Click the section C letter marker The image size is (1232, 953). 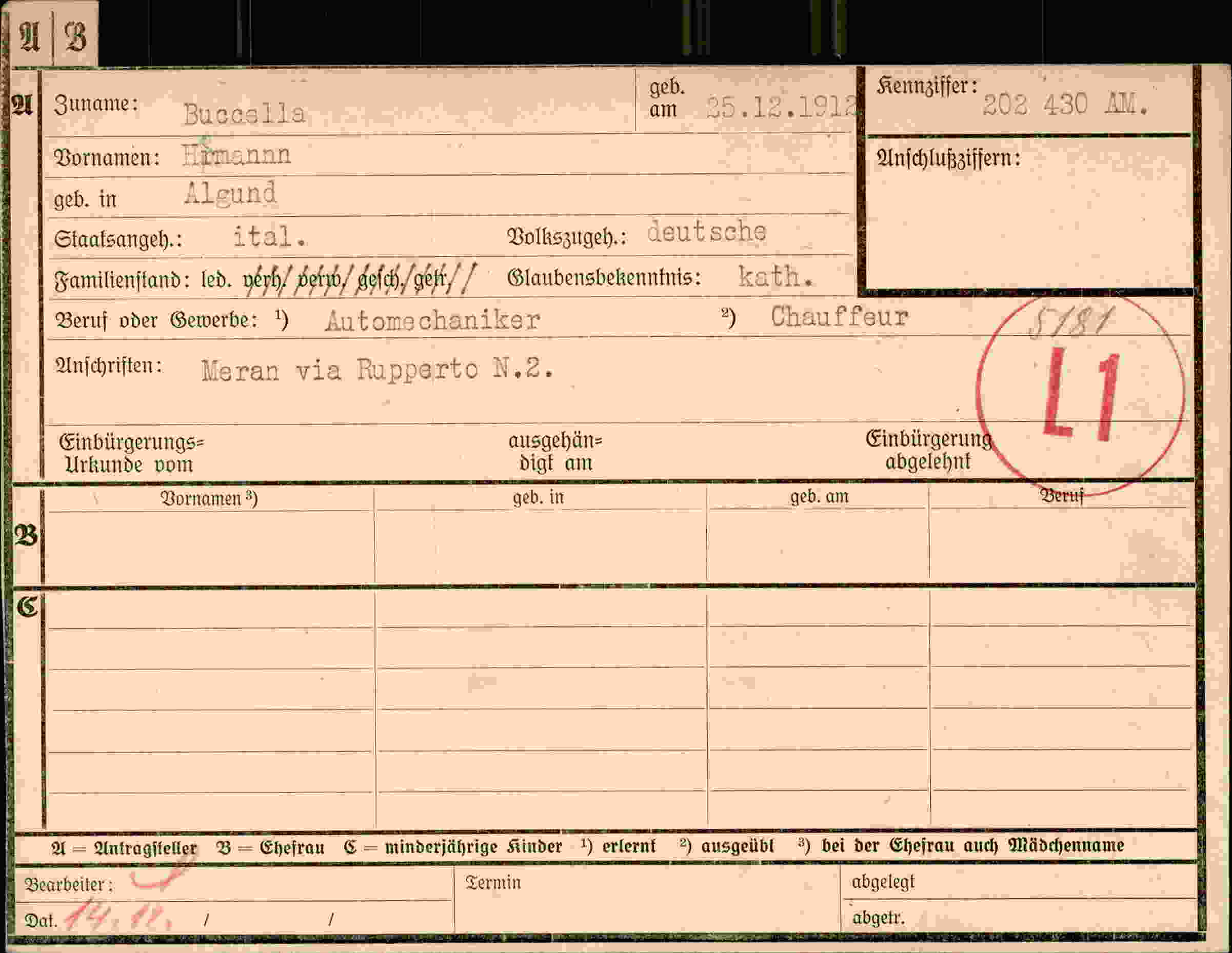click(27, 607)
